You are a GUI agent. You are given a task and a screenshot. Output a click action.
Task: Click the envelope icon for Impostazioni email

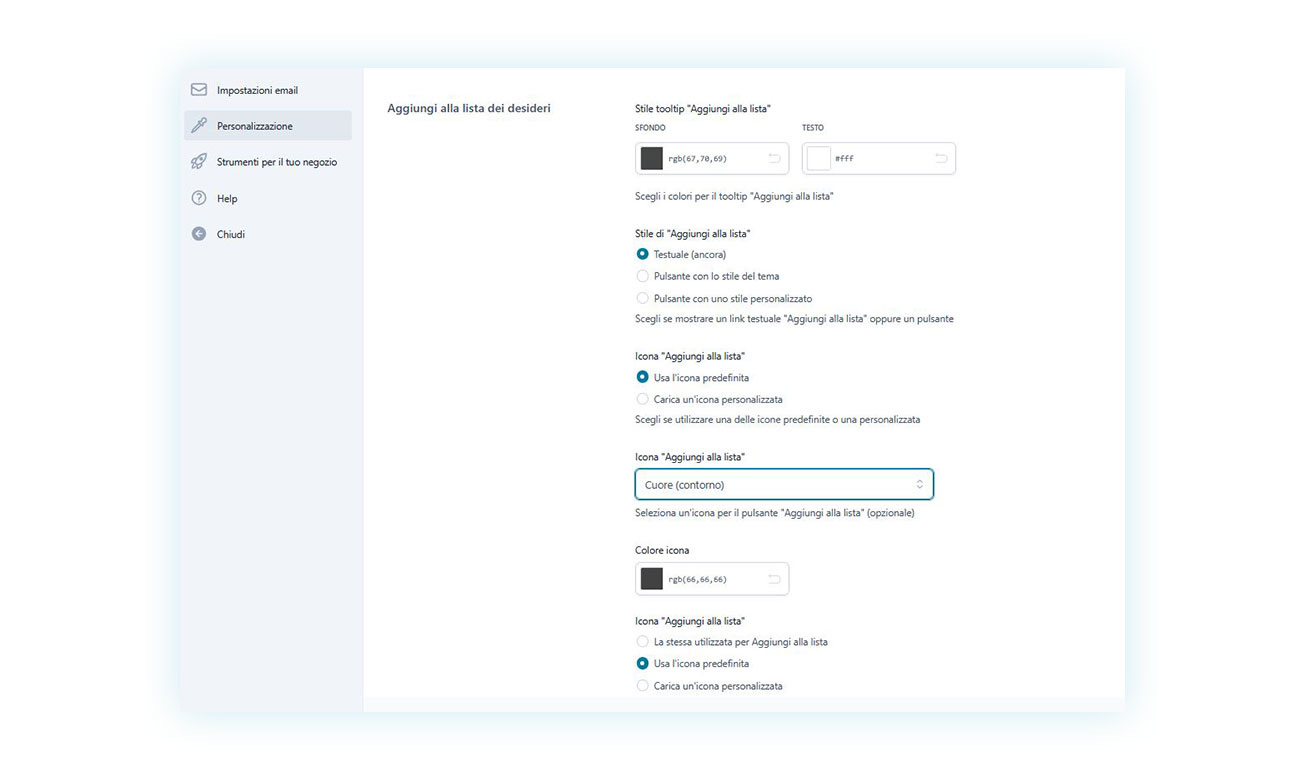pos(199,90)
